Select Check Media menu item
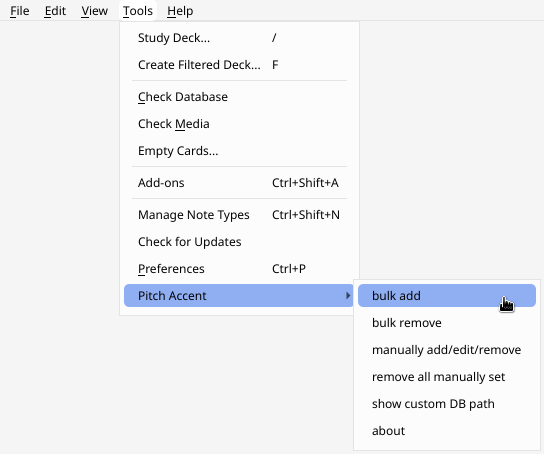 (239, 123)
